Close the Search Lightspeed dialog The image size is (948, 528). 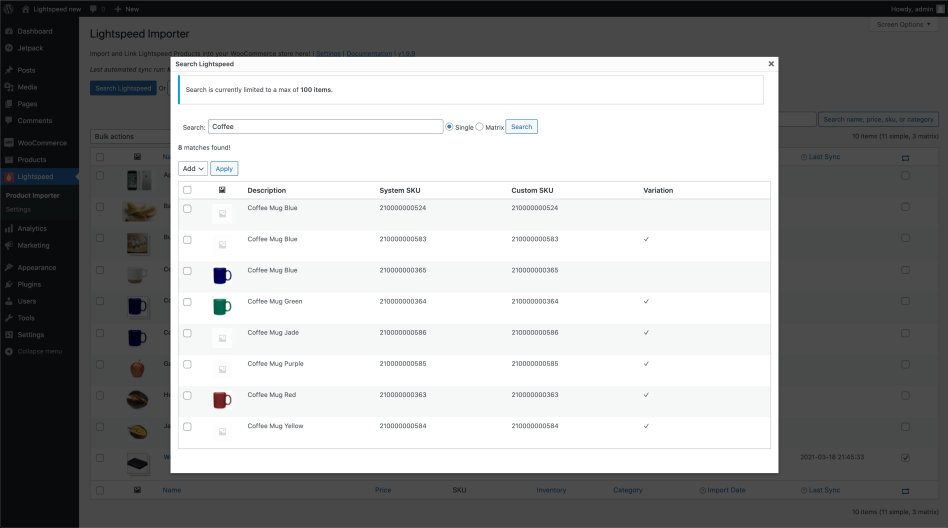[x=771, y=64]
